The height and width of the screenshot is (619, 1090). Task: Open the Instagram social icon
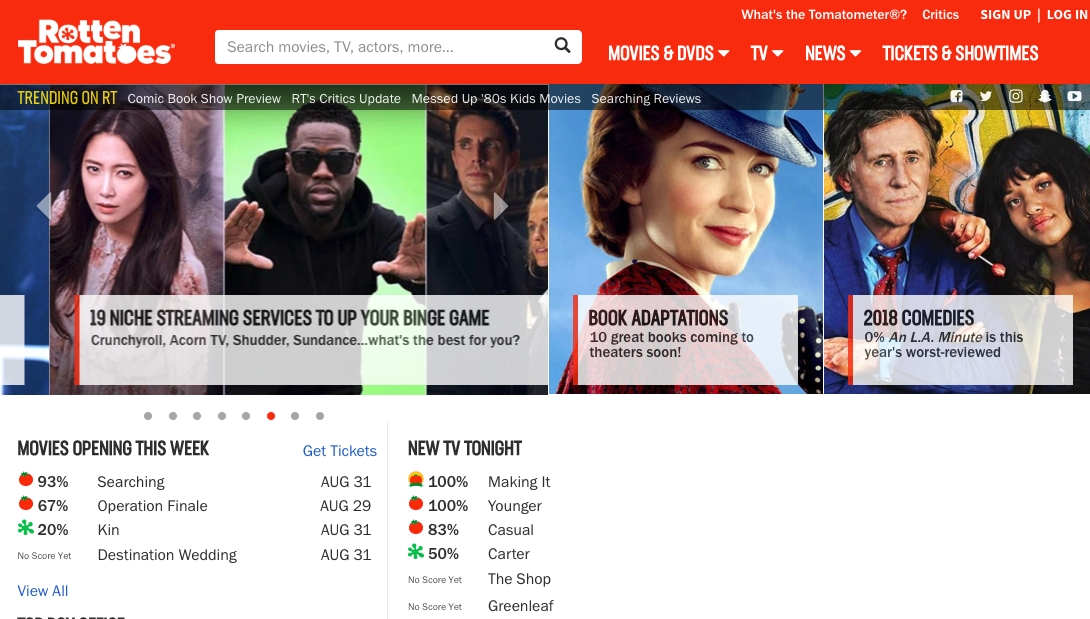click(1015, 96)
